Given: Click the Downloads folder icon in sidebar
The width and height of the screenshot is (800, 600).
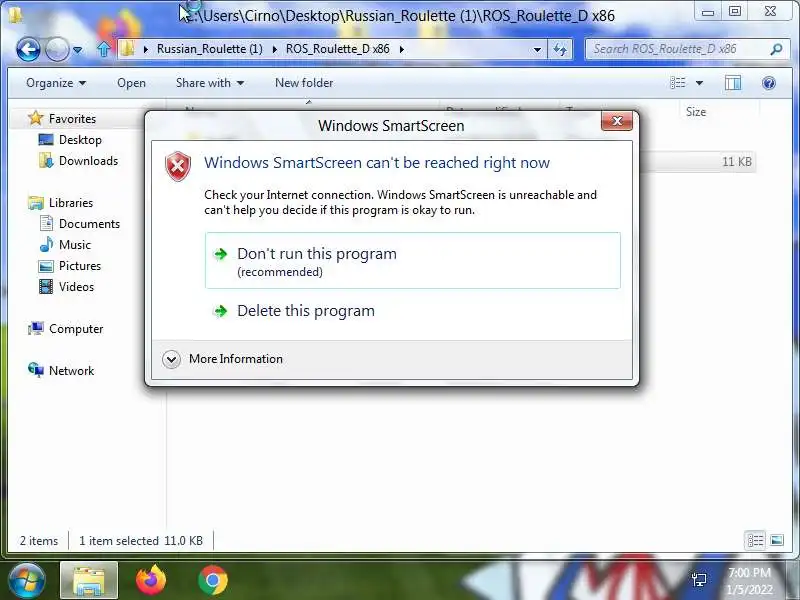Looking at the screenshot, I should 46,160.
